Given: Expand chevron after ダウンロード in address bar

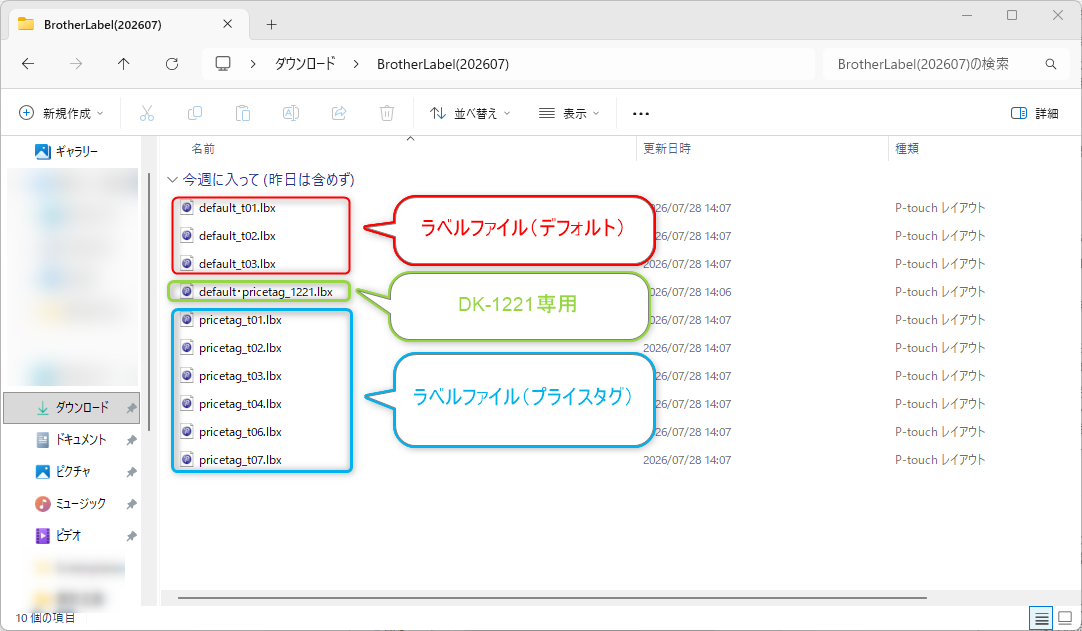Looking at the screenshot, I should [x=356, y=64].
